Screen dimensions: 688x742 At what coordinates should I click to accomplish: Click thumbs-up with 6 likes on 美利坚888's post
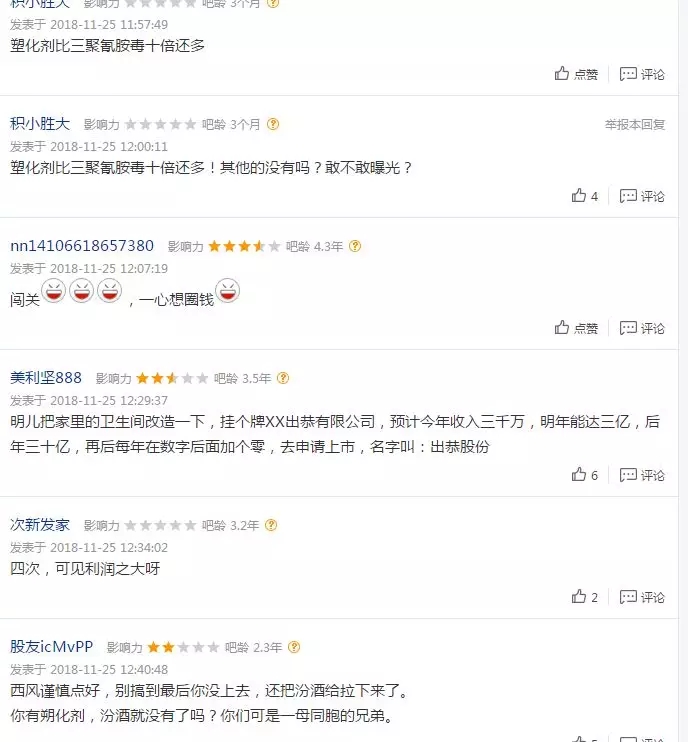[584, 475]
